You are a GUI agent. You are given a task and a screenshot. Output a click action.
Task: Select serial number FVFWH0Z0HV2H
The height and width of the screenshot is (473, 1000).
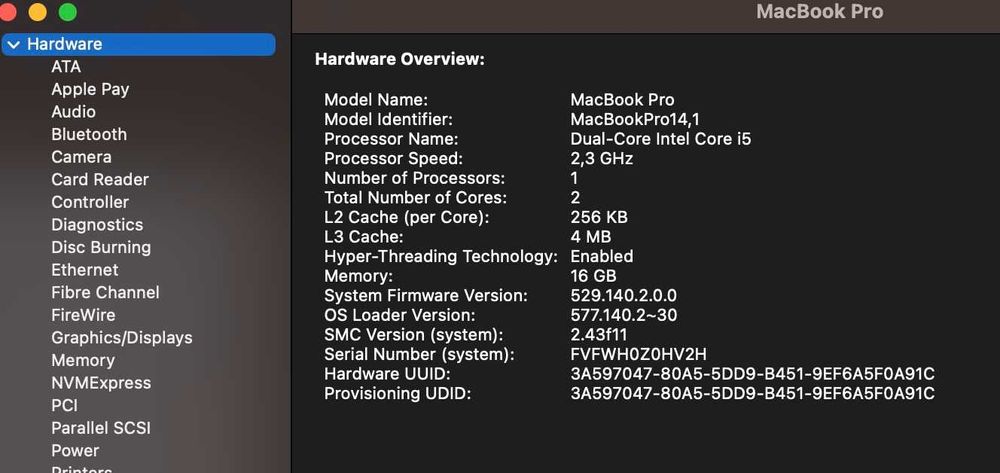[x=638, y=354]
